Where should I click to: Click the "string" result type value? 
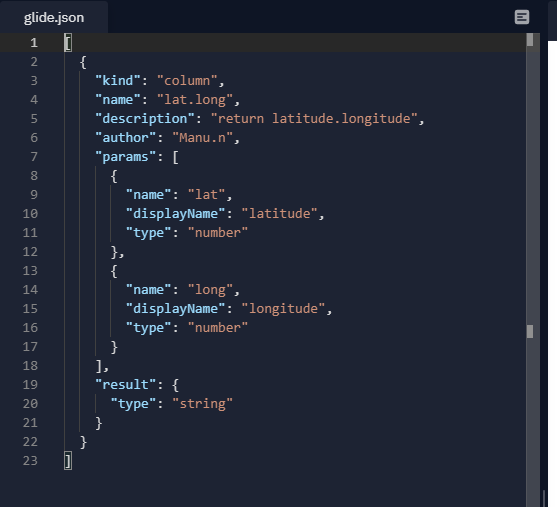pyautogui.click(x=202, y=404)
